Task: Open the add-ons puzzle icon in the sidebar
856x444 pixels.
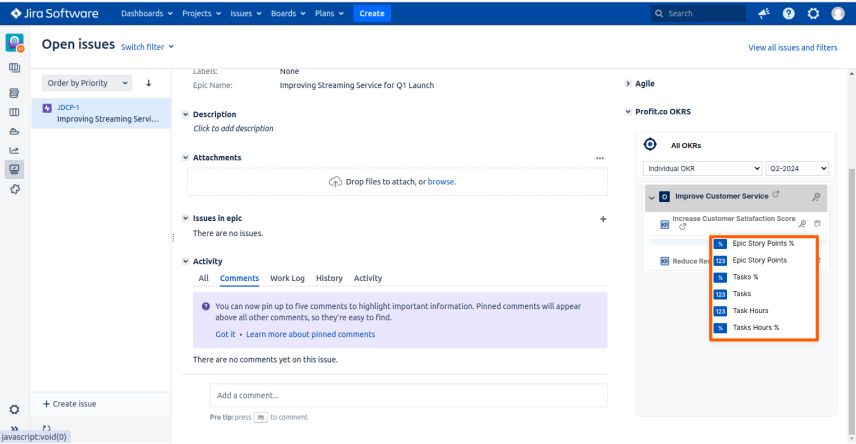Action: (x=14, y=189)
